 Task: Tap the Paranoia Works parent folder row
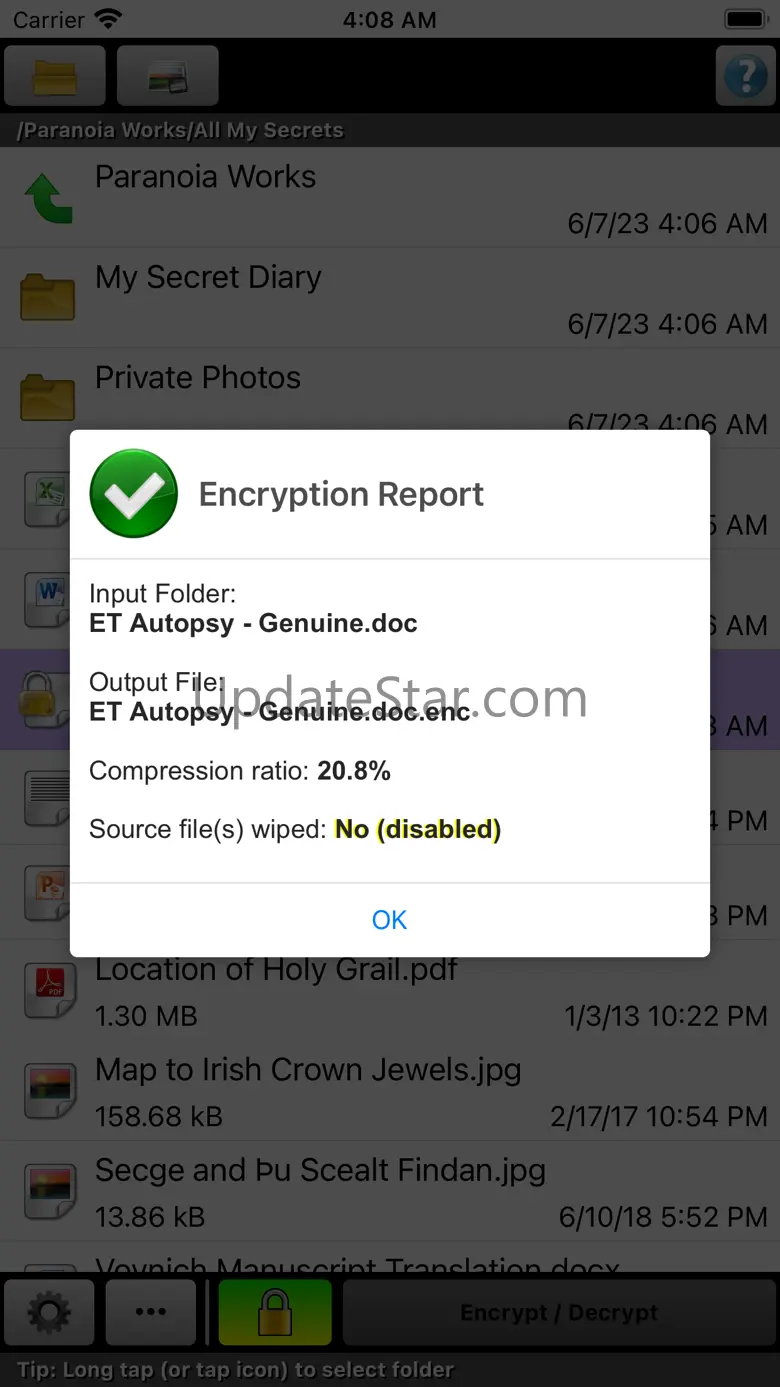coord(390,198)
